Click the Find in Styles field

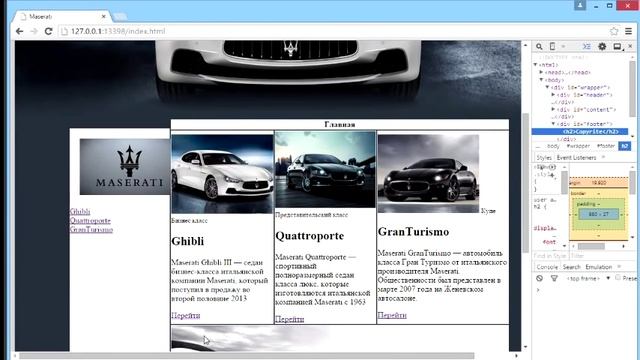pyautogui.click(x=550, y=256)
